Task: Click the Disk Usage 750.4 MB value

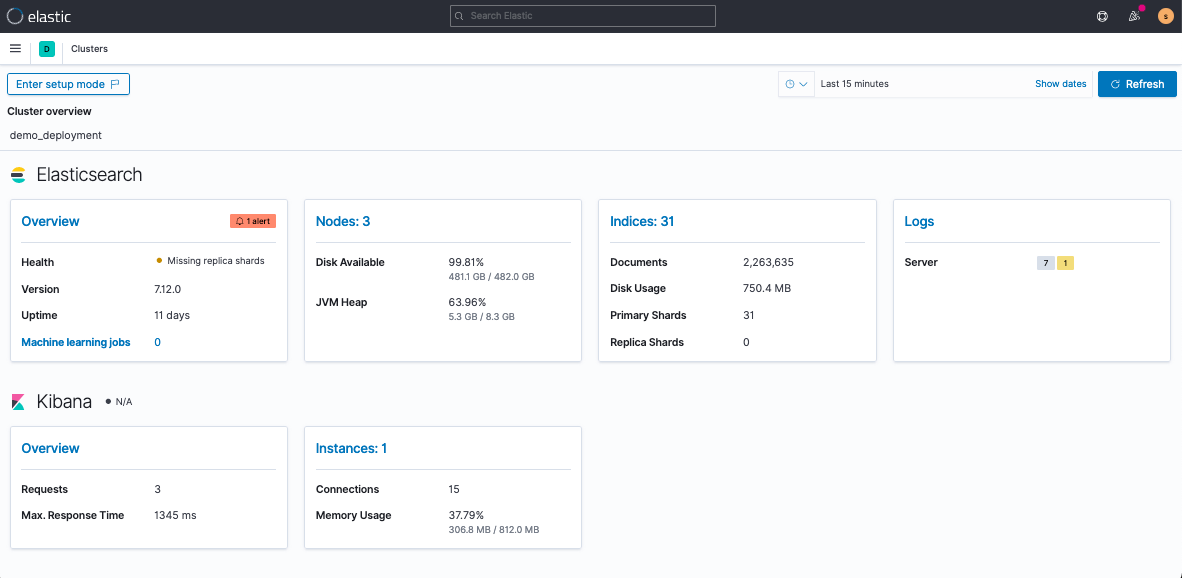Action: pos(767,288)
